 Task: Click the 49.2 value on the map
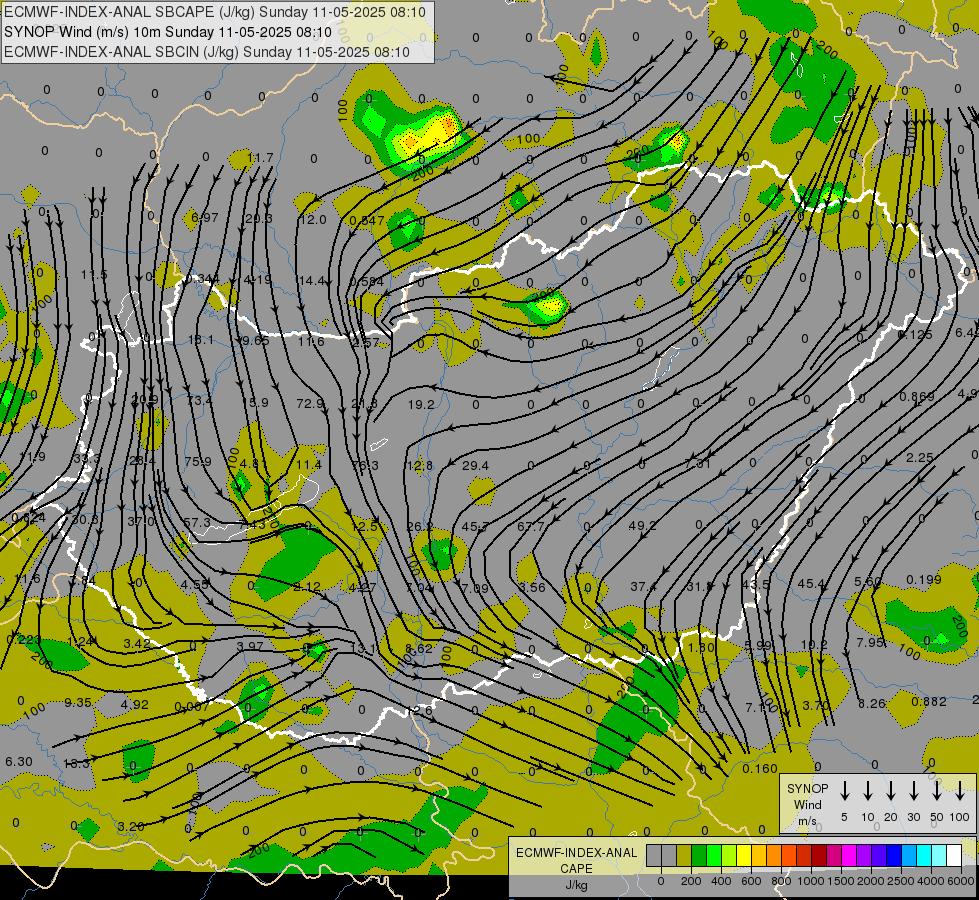pos(641,525)
